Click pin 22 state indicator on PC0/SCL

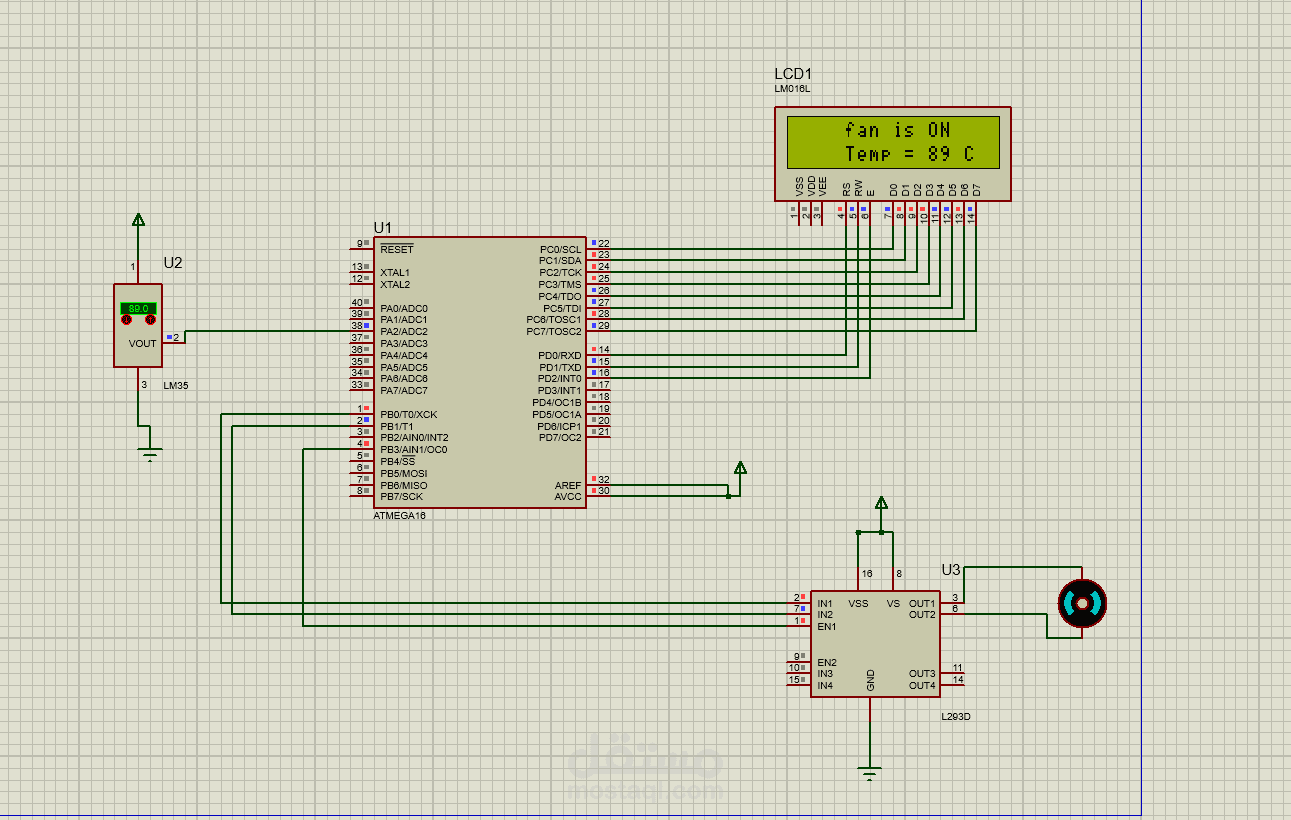point(593,243)
